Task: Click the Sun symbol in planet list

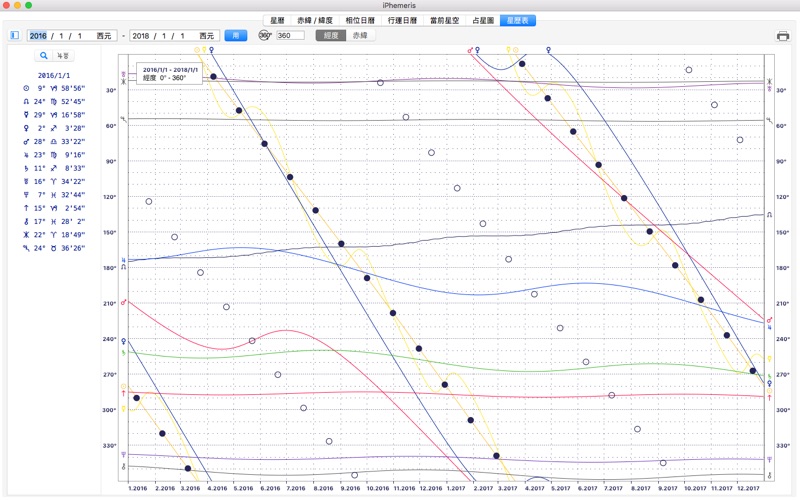Action: [x=26, y=88]
